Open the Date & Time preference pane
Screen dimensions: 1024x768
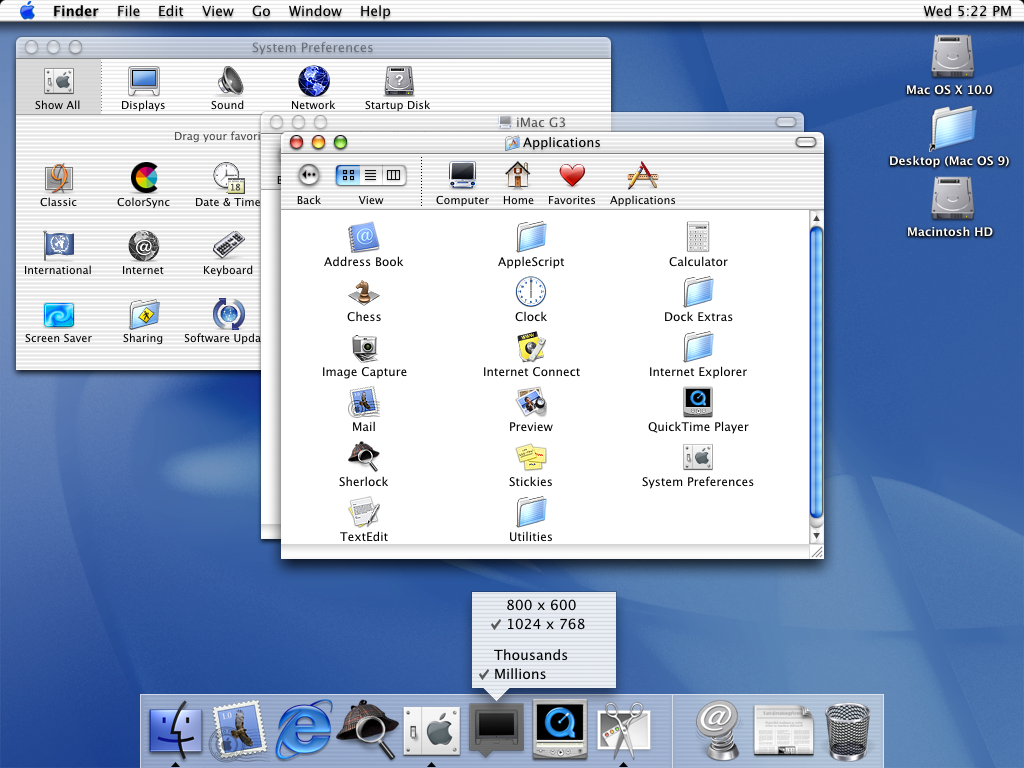tap(228, 178)
